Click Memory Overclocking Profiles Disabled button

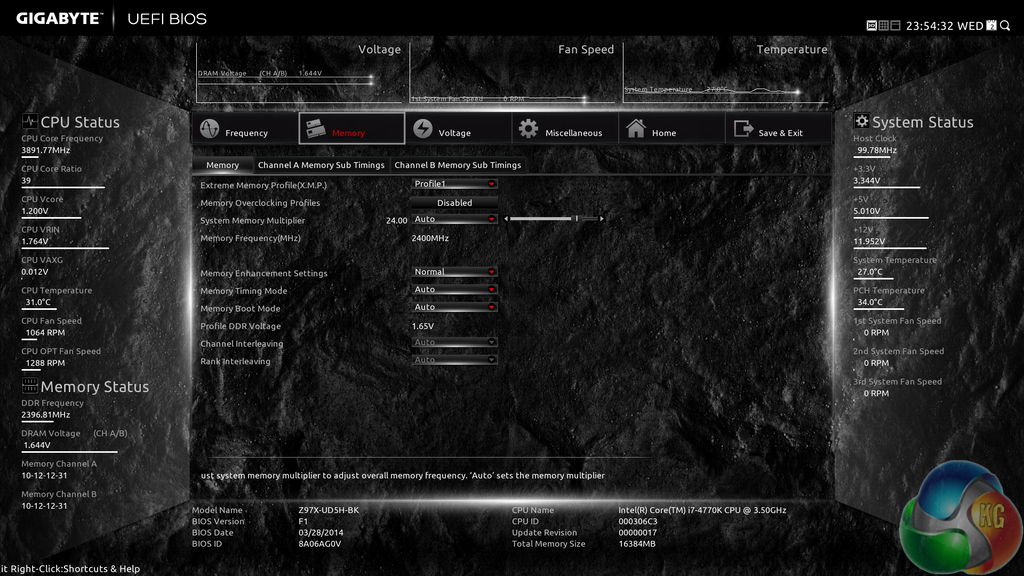pyautogui.click(x=455, y=202)
